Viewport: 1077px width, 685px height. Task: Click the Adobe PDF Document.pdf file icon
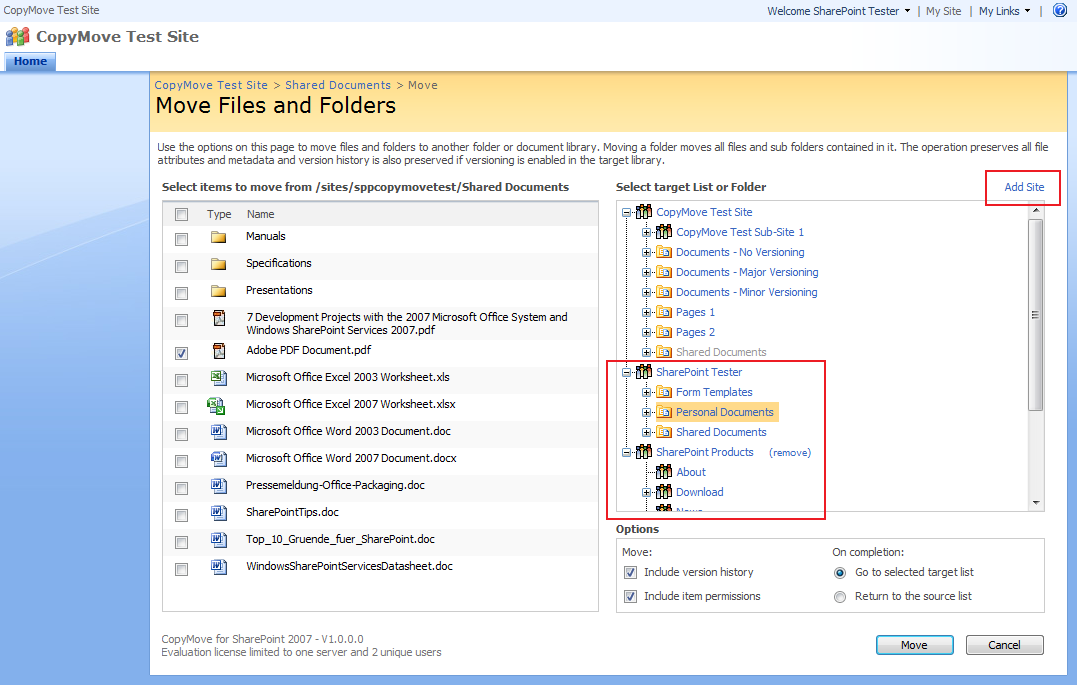[x=218, y=351]
